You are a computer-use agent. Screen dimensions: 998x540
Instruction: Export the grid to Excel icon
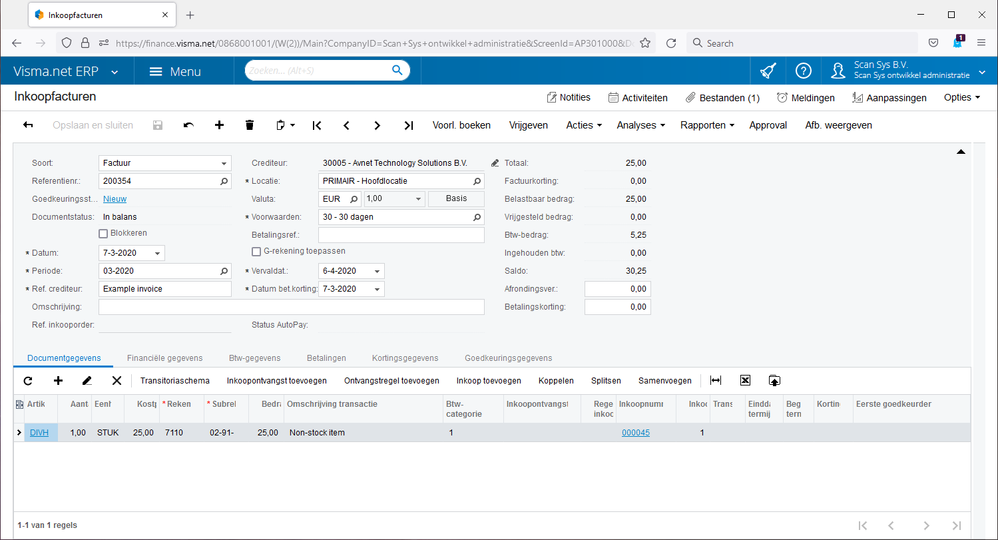[x=745, y=381]
